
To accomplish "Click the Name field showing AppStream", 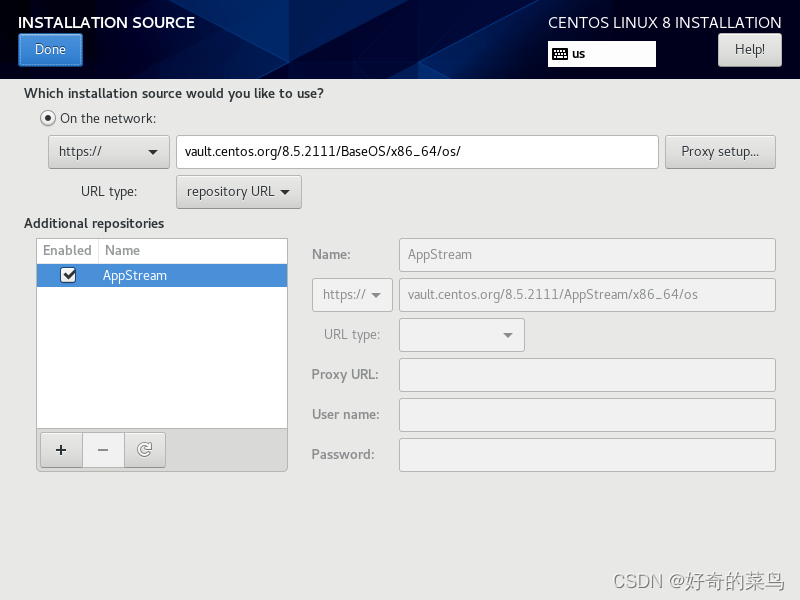I will point(587,255).
